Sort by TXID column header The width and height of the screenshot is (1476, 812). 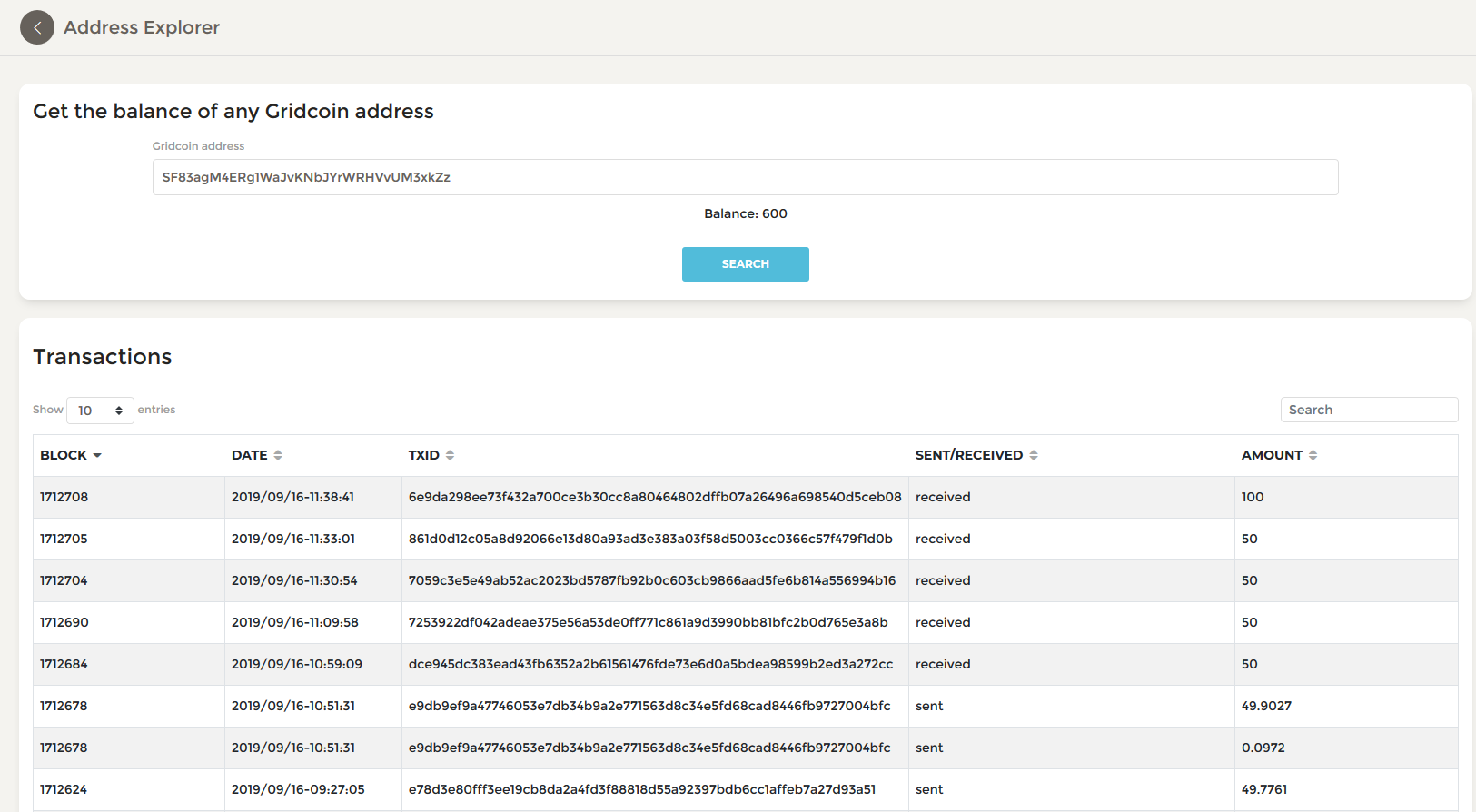pos(431,455)
